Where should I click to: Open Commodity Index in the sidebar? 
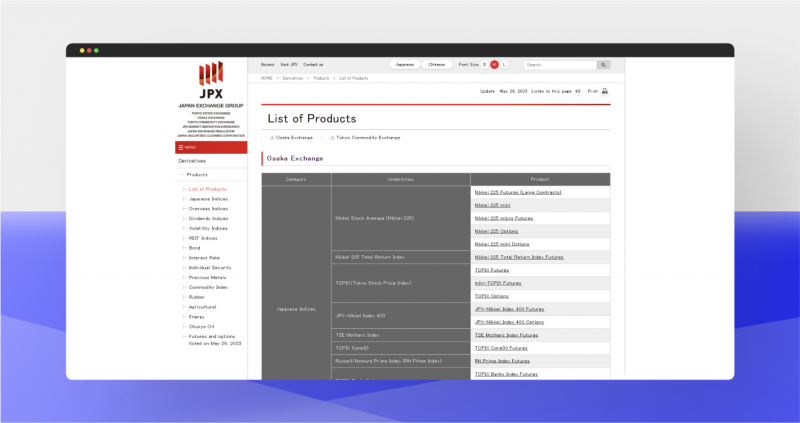click(x=208, y=287)
